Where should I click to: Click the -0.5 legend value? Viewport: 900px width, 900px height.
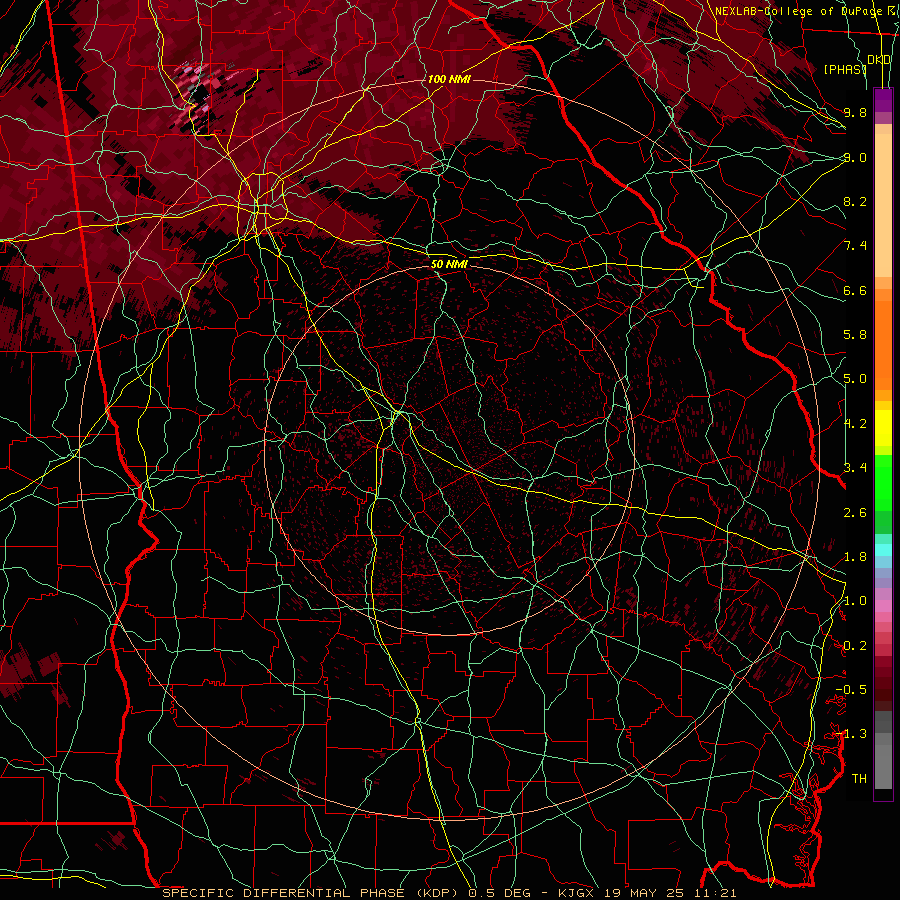point(851,690)
